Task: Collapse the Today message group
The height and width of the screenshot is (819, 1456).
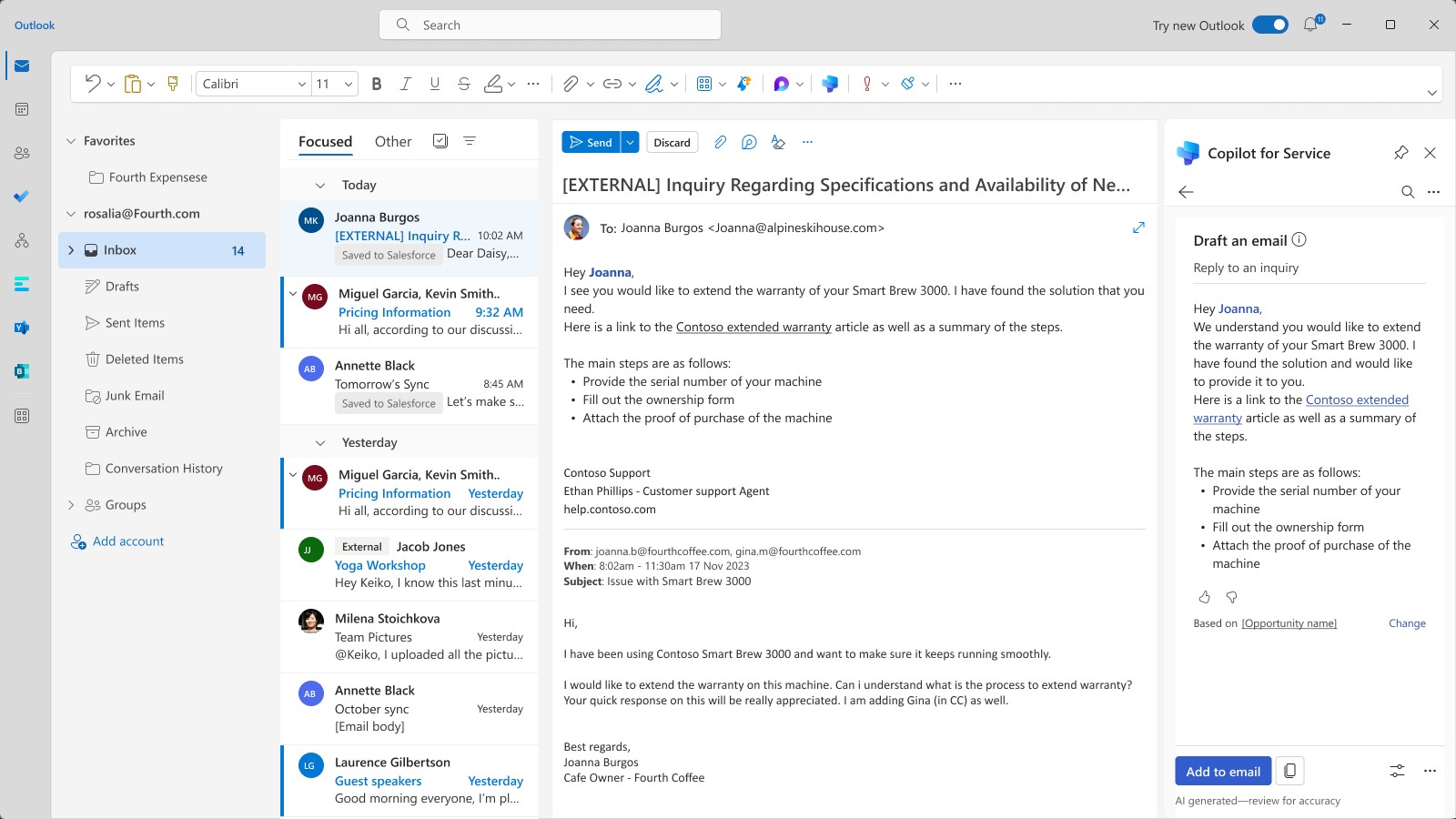Action: coord(320,185)
